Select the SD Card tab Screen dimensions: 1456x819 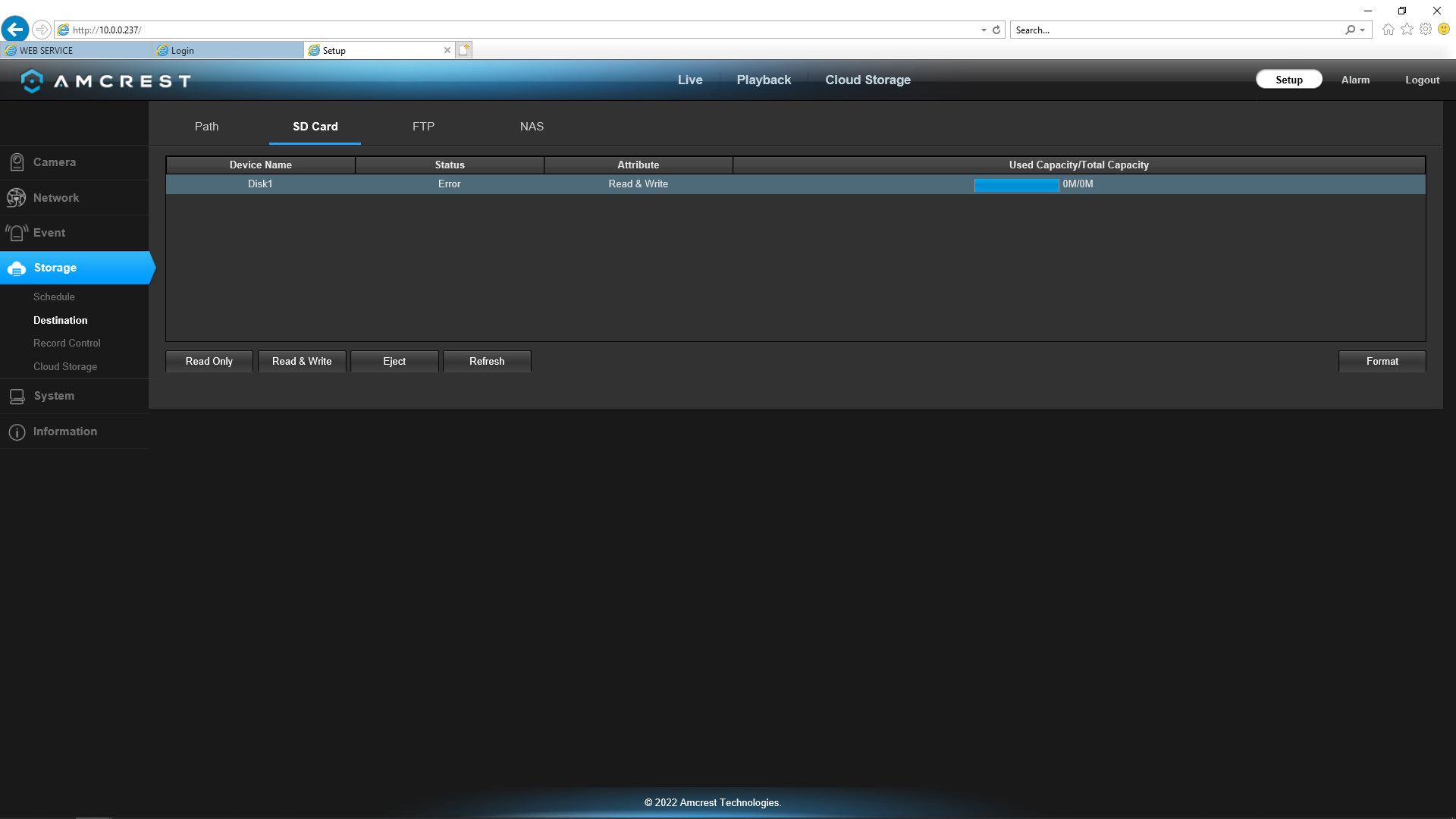click(315, 127)
